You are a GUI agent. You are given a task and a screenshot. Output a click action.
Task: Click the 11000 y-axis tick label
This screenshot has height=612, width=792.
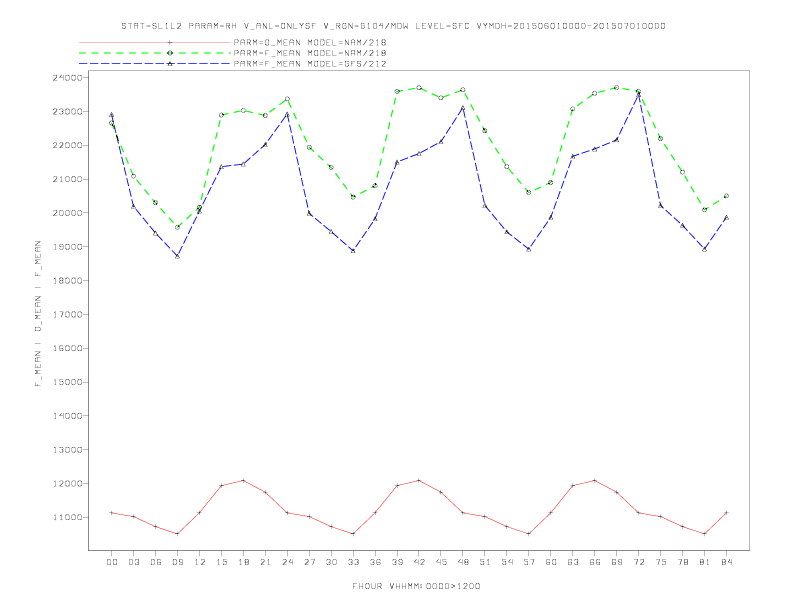click(67, 518)
